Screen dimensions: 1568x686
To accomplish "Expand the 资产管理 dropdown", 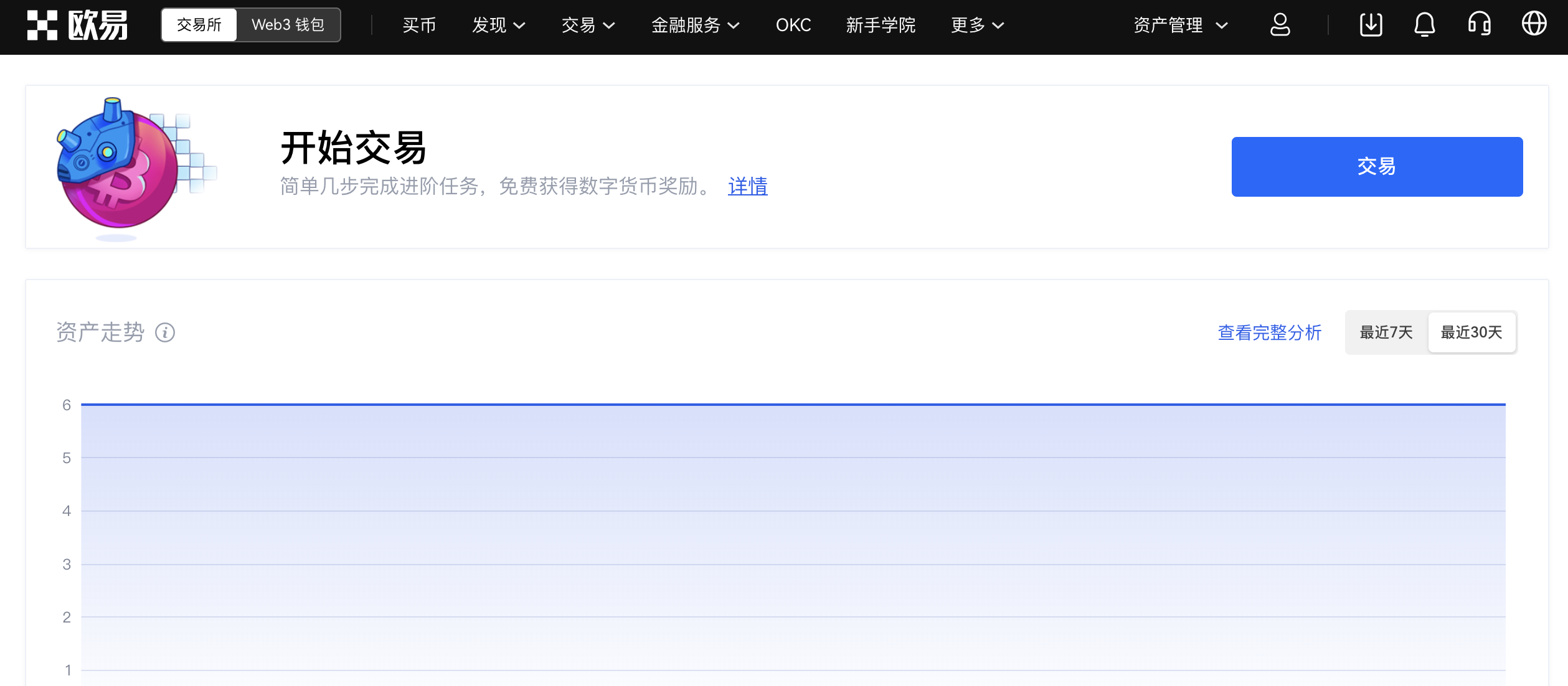I will pyautogui.click(x=1181, y=26).
